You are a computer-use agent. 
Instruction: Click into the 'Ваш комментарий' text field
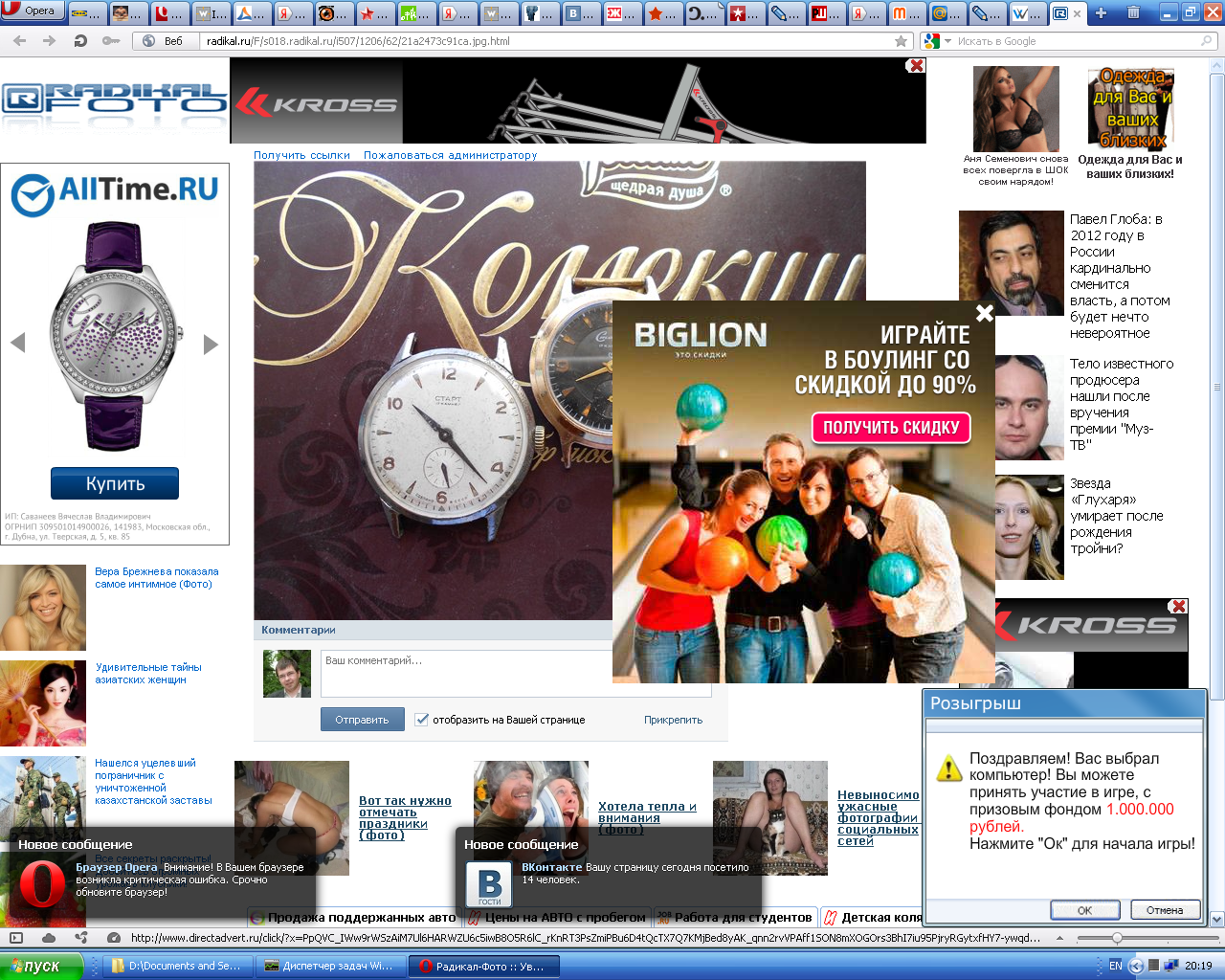click(x=469, y=673)
